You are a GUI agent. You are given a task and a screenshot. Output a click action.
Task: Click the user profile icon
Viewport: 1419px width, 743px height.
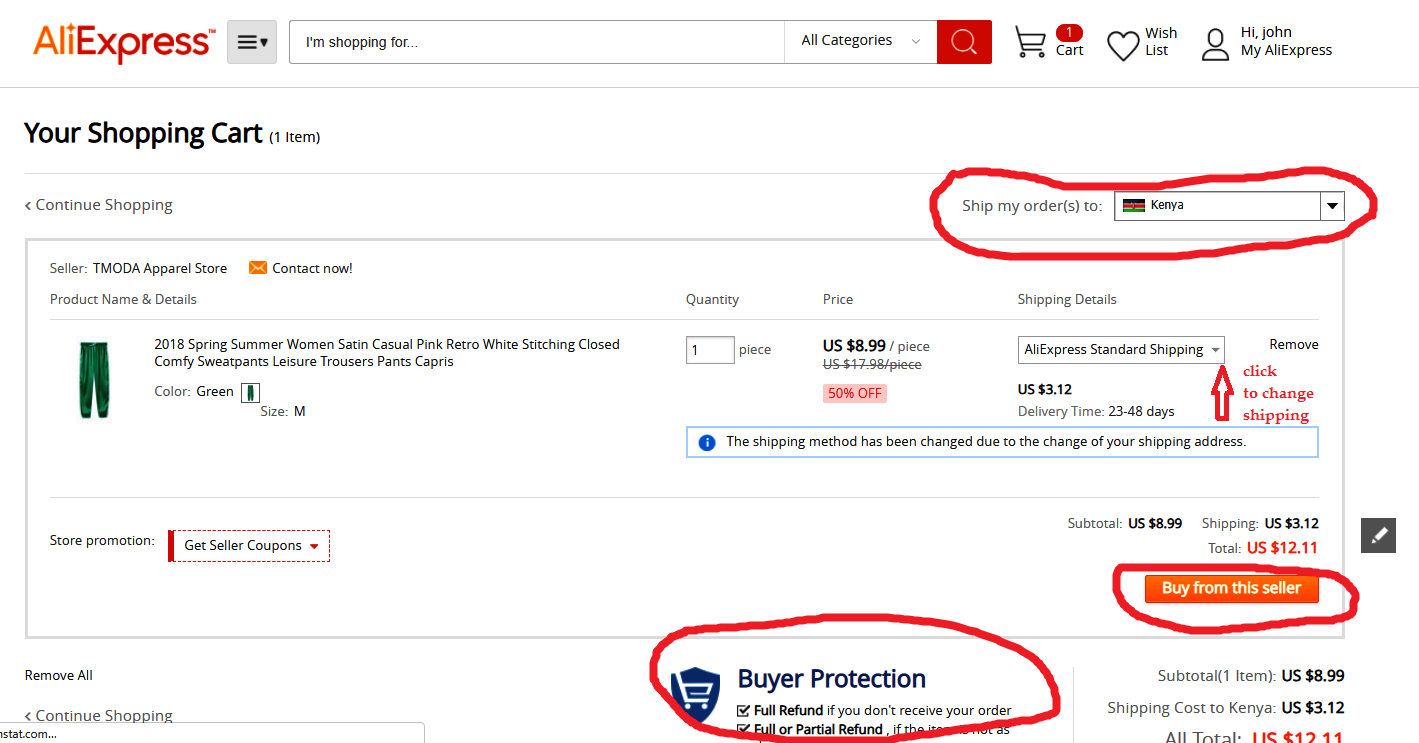[x=1215, y=44]
